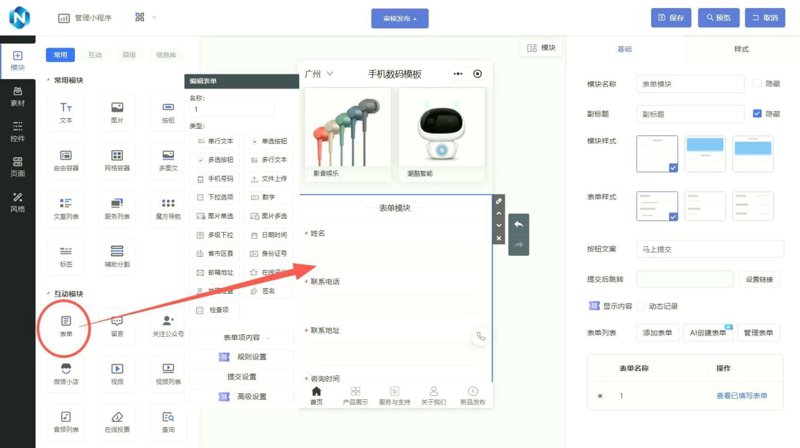Switch to the 信息库 tab
Screen dimensions: 800x448
pyautogui.click(x=166, y=55)
